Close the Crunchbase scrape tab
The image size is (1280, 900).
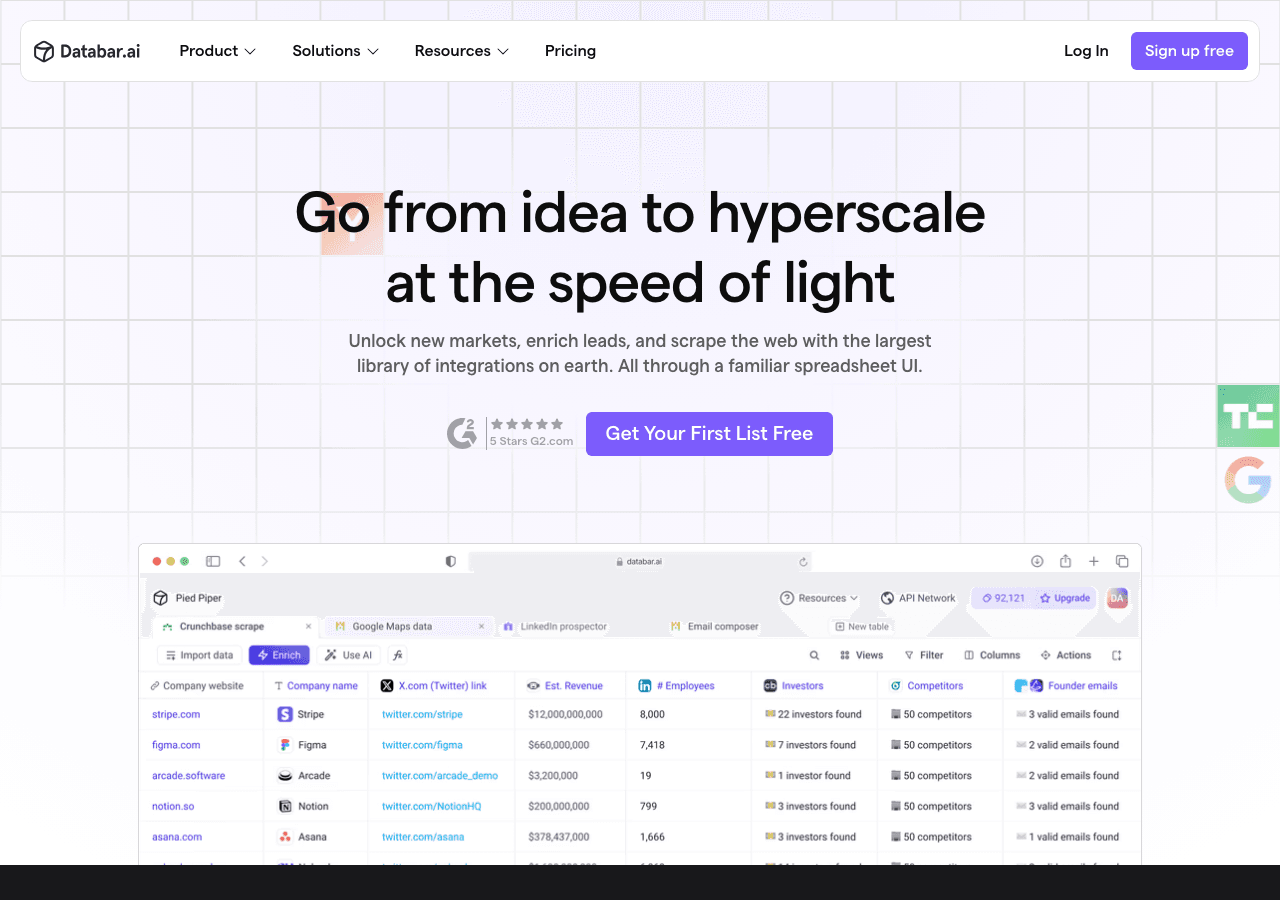click(308, 627)
